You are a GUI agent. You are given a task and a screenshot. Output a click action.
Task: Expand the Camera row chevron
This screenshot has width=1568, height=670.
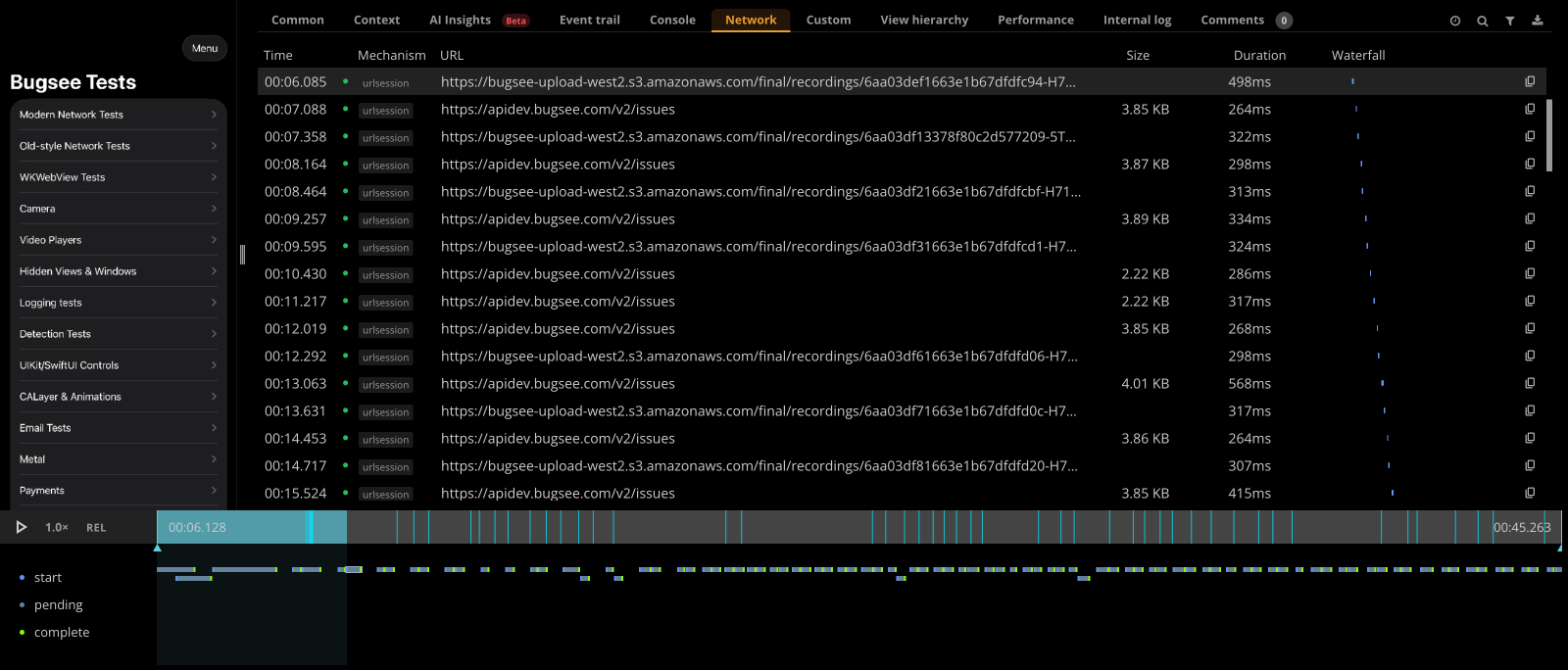(214, 209)
